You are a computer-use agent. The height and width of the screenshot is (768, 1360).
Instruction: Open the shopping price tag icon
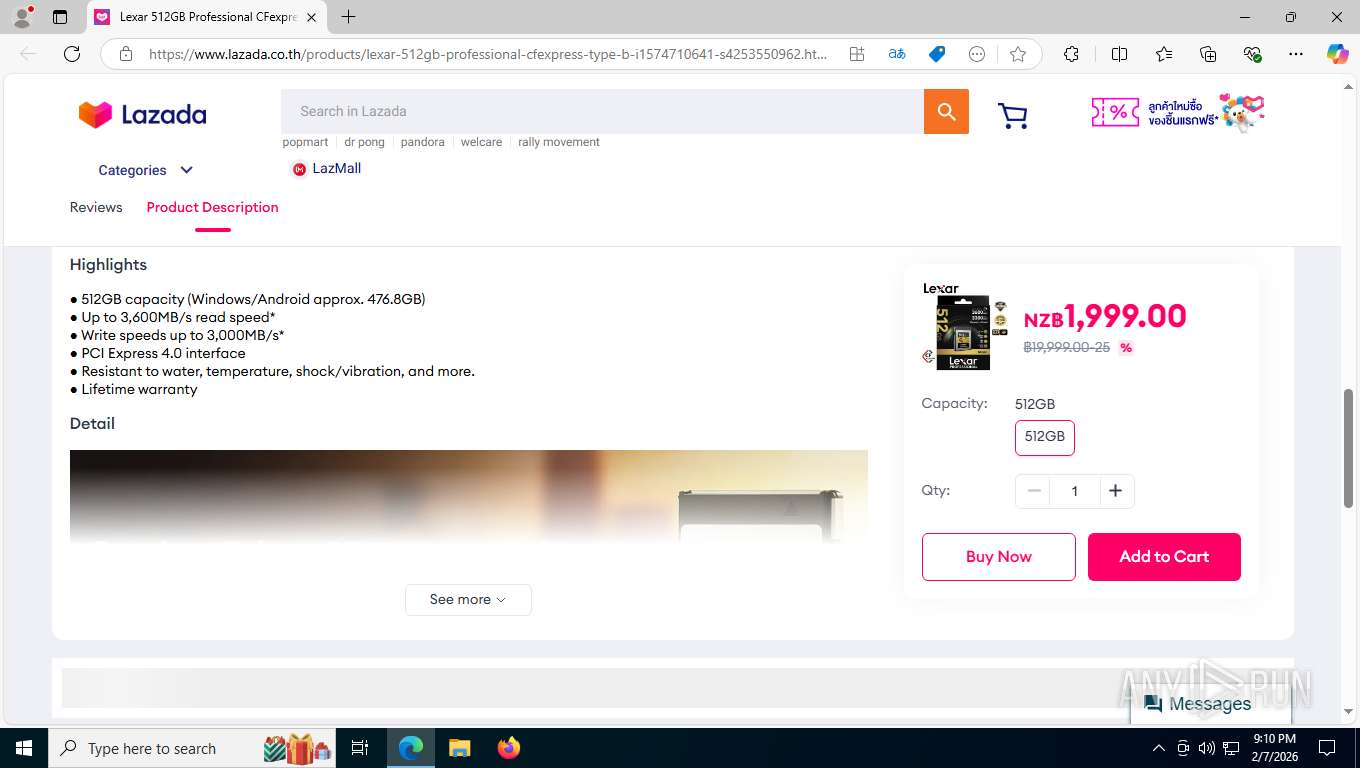pyautogui.click(x=937, y=54)
